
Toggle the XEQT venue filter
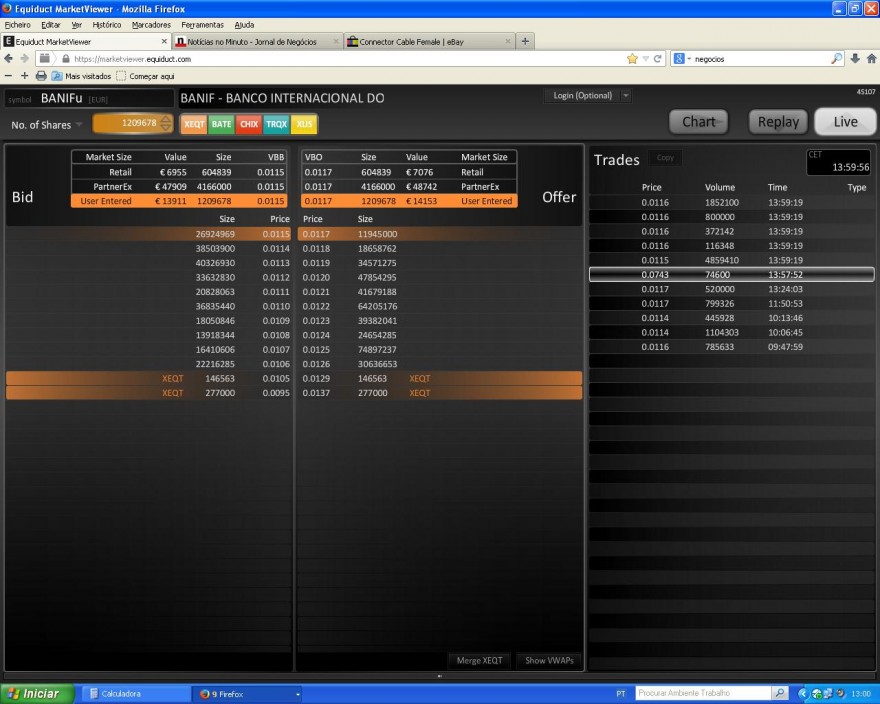(x=194, y=124)
